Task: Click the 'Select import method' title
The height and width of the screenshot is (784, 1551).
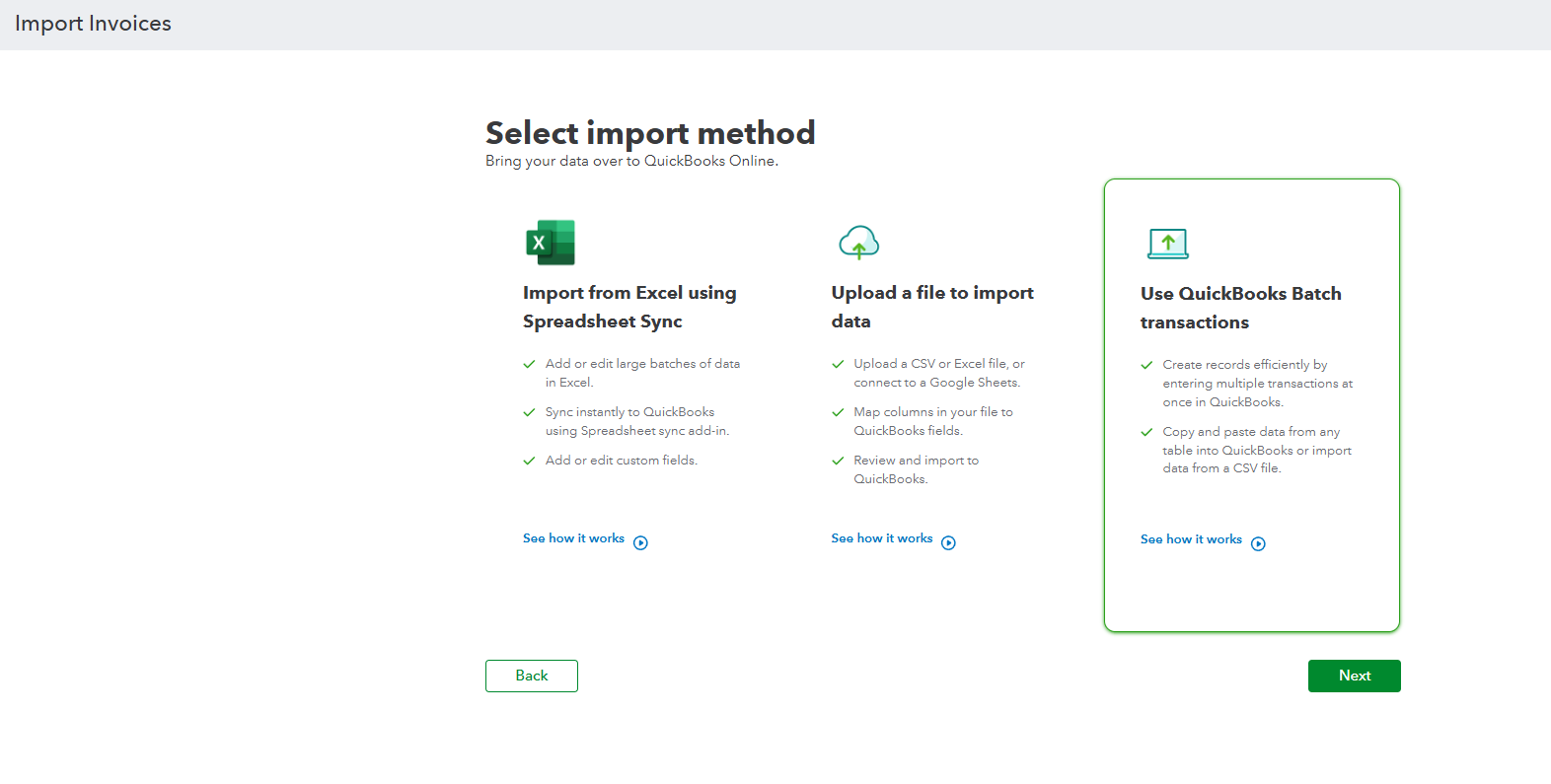Action: pyautogui.click(x=650, y=133)
